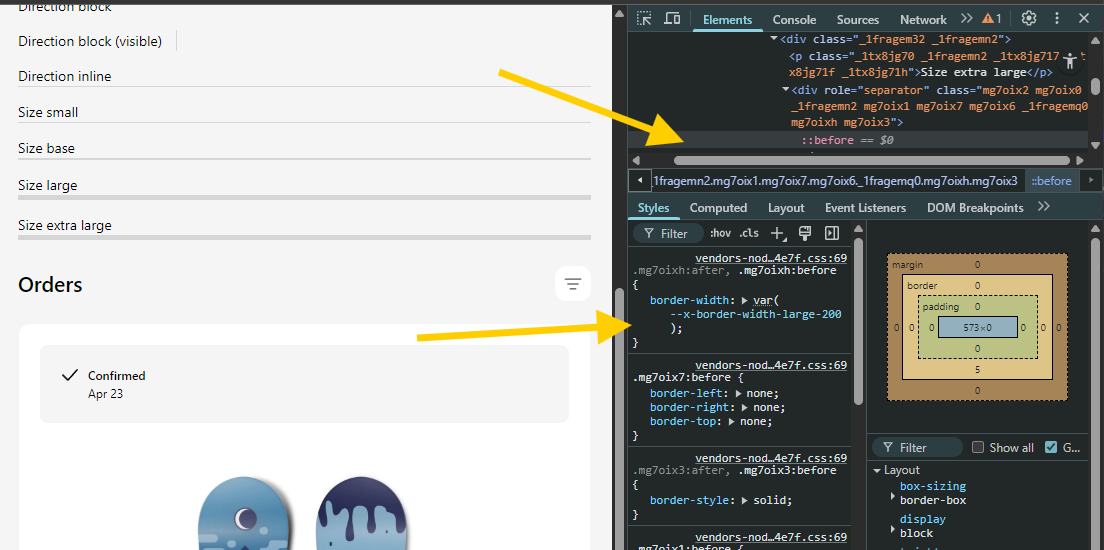Click the Size extra large label on page
The image size is (1104, 550).
pyautogui.click(x=65, y=225)
